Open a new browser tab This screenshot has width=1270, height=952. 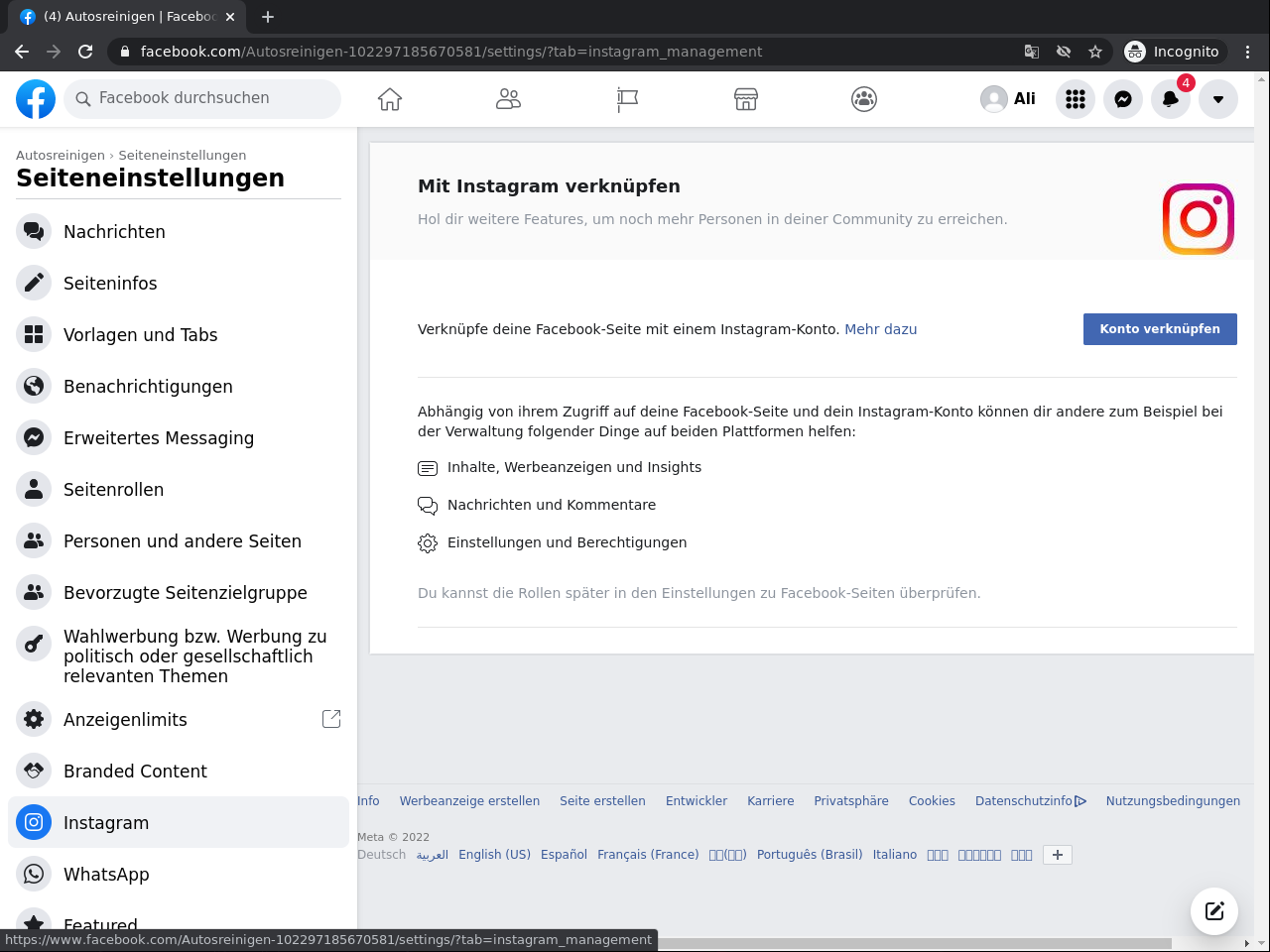tap(268, 17)
